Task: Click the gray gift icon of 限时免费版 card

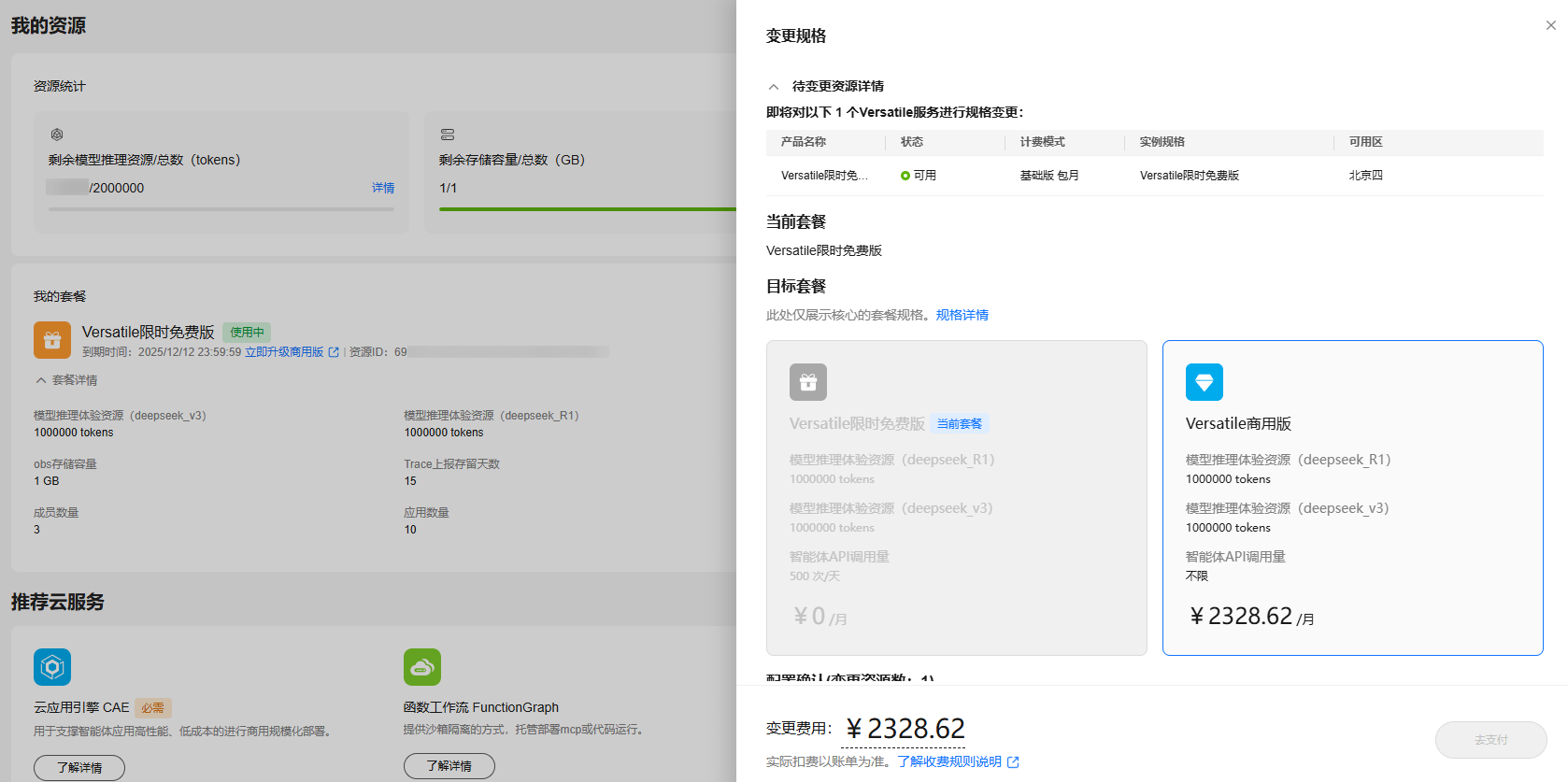Action: pos(807,382)
